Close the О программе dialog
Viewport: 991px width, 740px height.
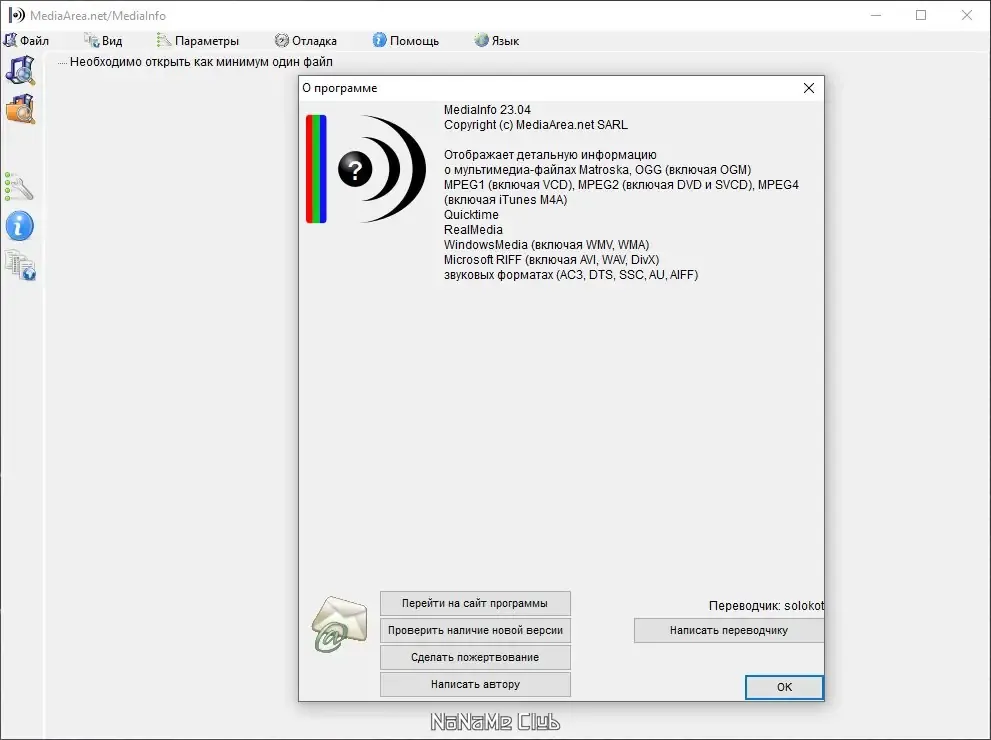pos(809,88)
